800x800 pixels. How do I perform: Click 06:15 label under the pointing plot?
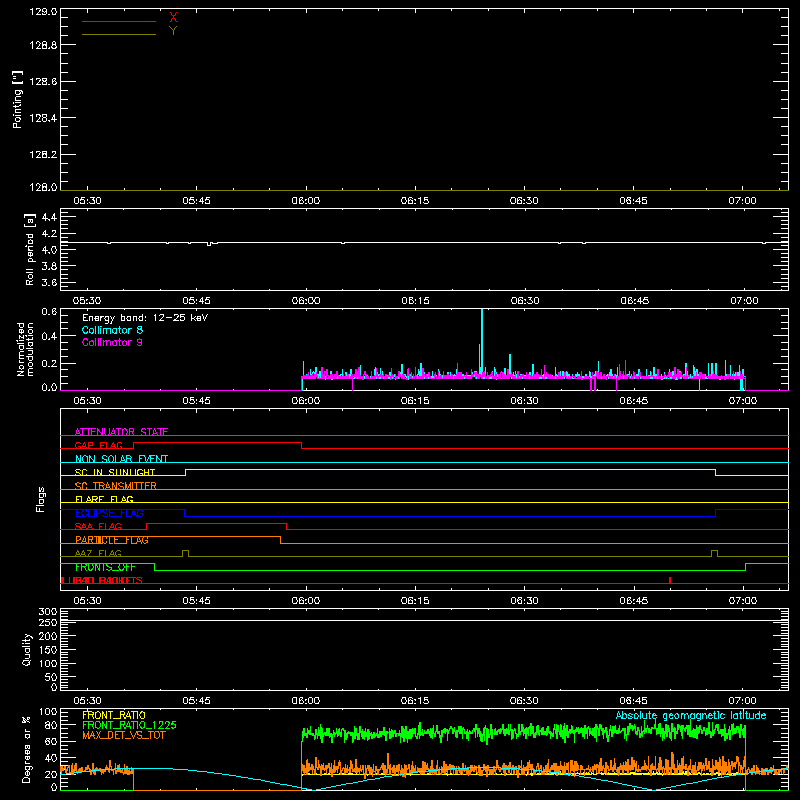[x=415, y=201]
